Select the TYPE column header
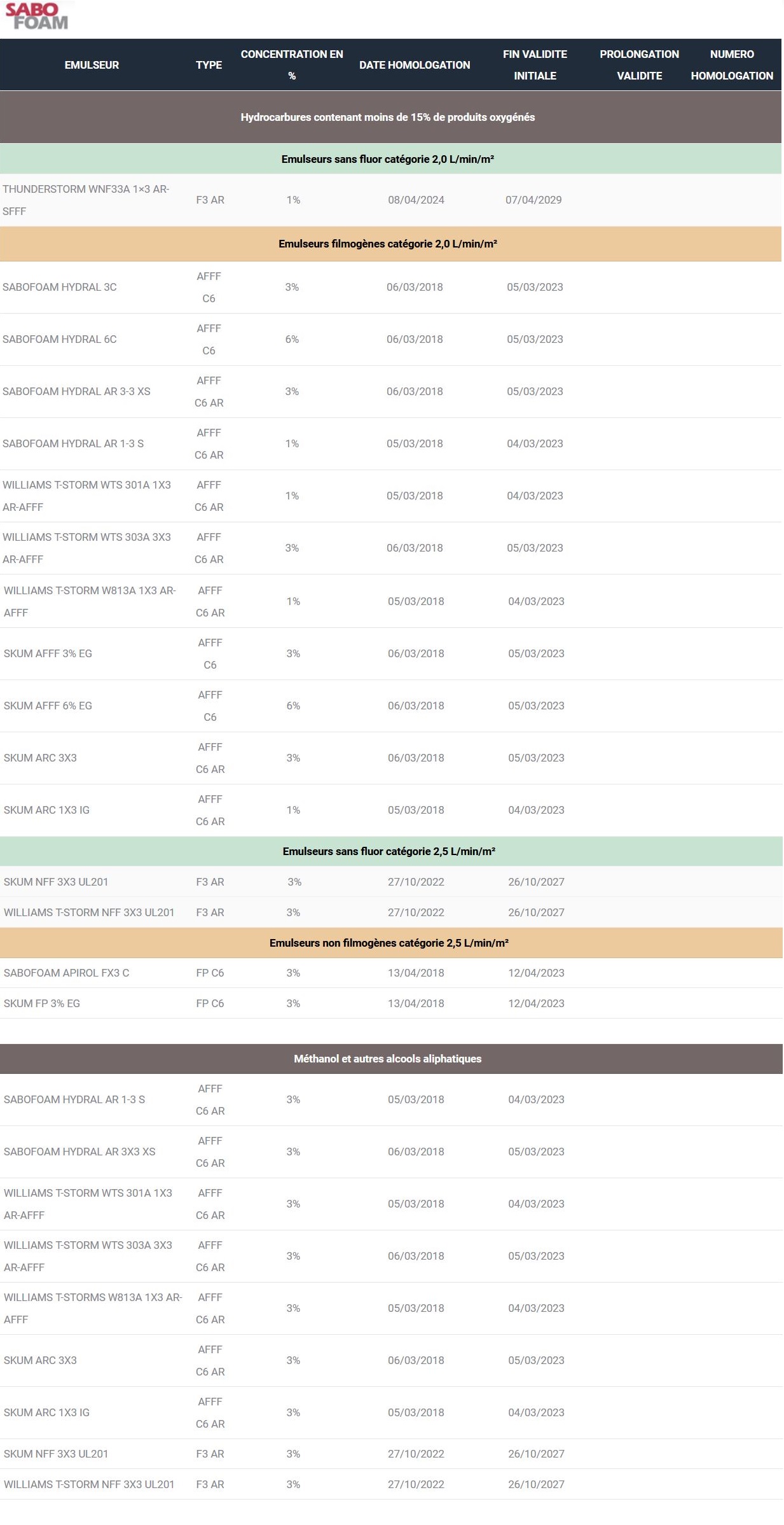This screenshot has height=1525, width=784. (209, 65)
